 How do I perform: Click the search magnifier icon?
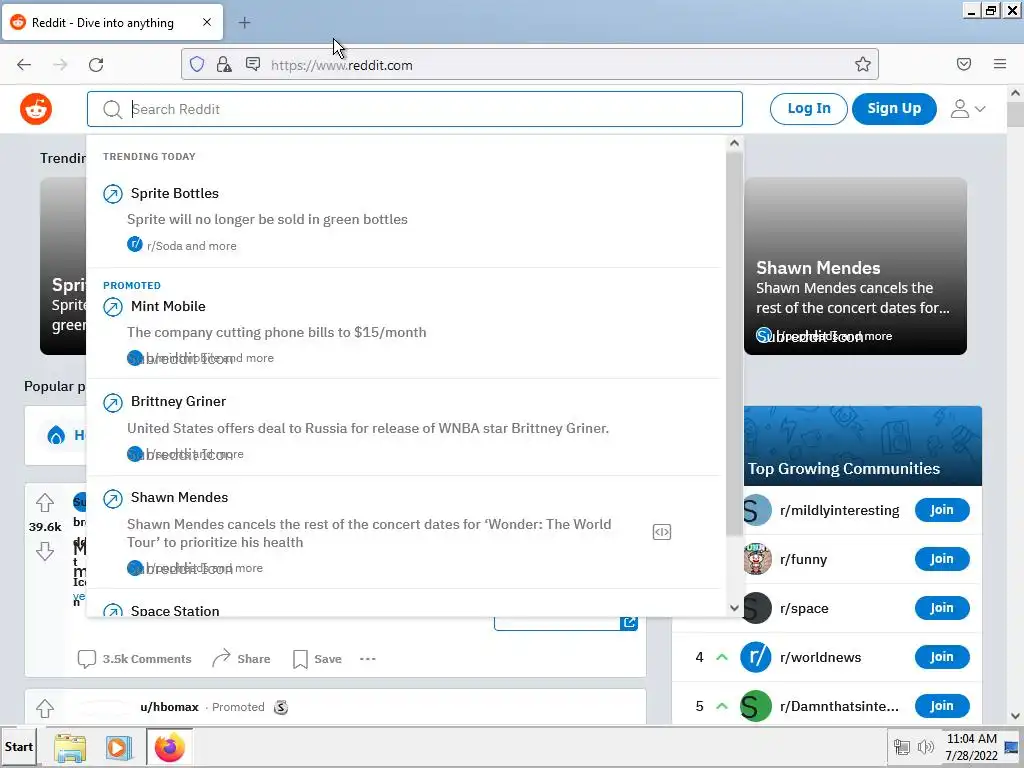(x=112, y=109)
